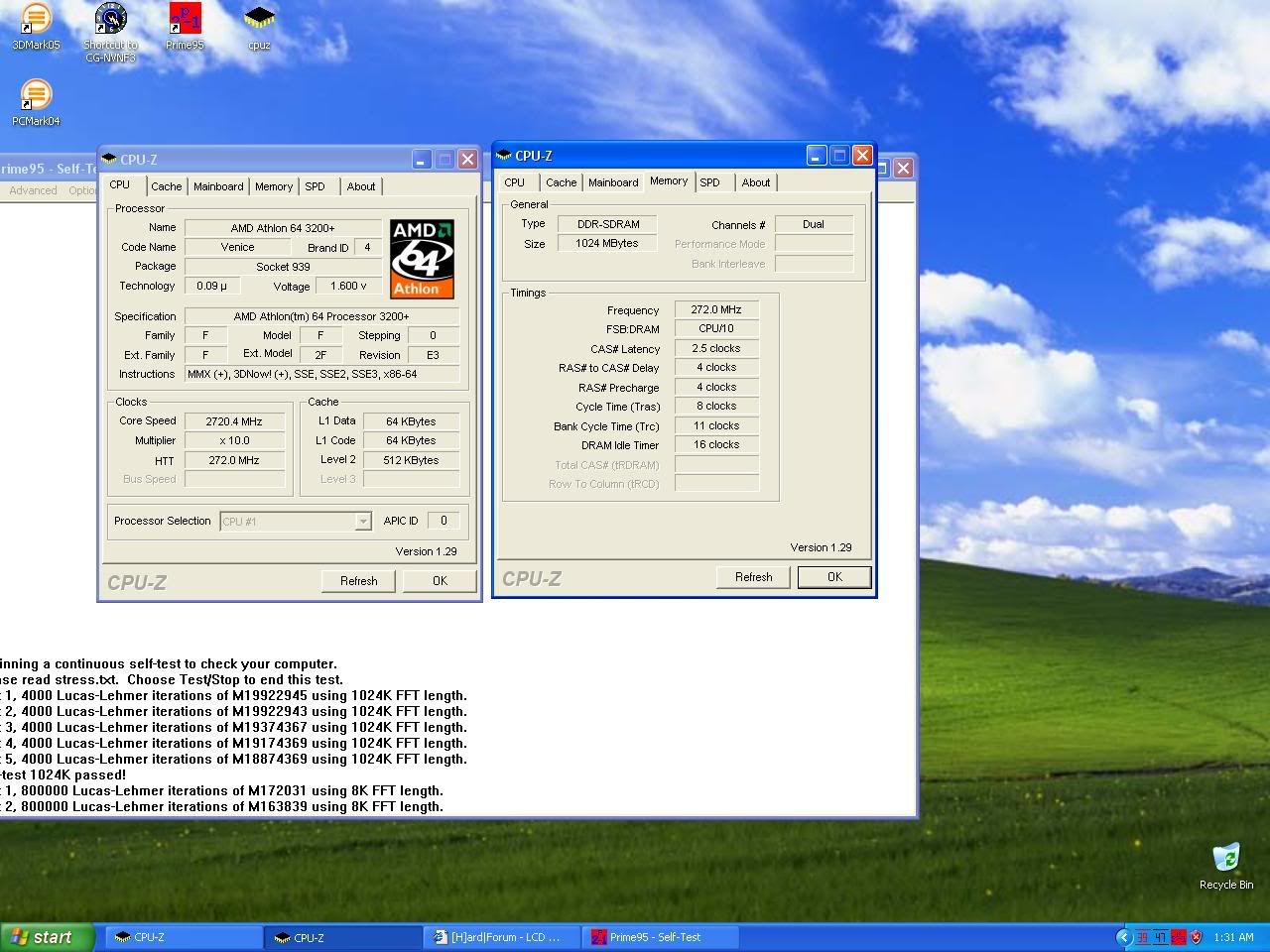Image resolution: width=1270 pixels, height=952 pixels.
Task: Click the memory Size value 1024 MBytes
Action: [608, 243]
